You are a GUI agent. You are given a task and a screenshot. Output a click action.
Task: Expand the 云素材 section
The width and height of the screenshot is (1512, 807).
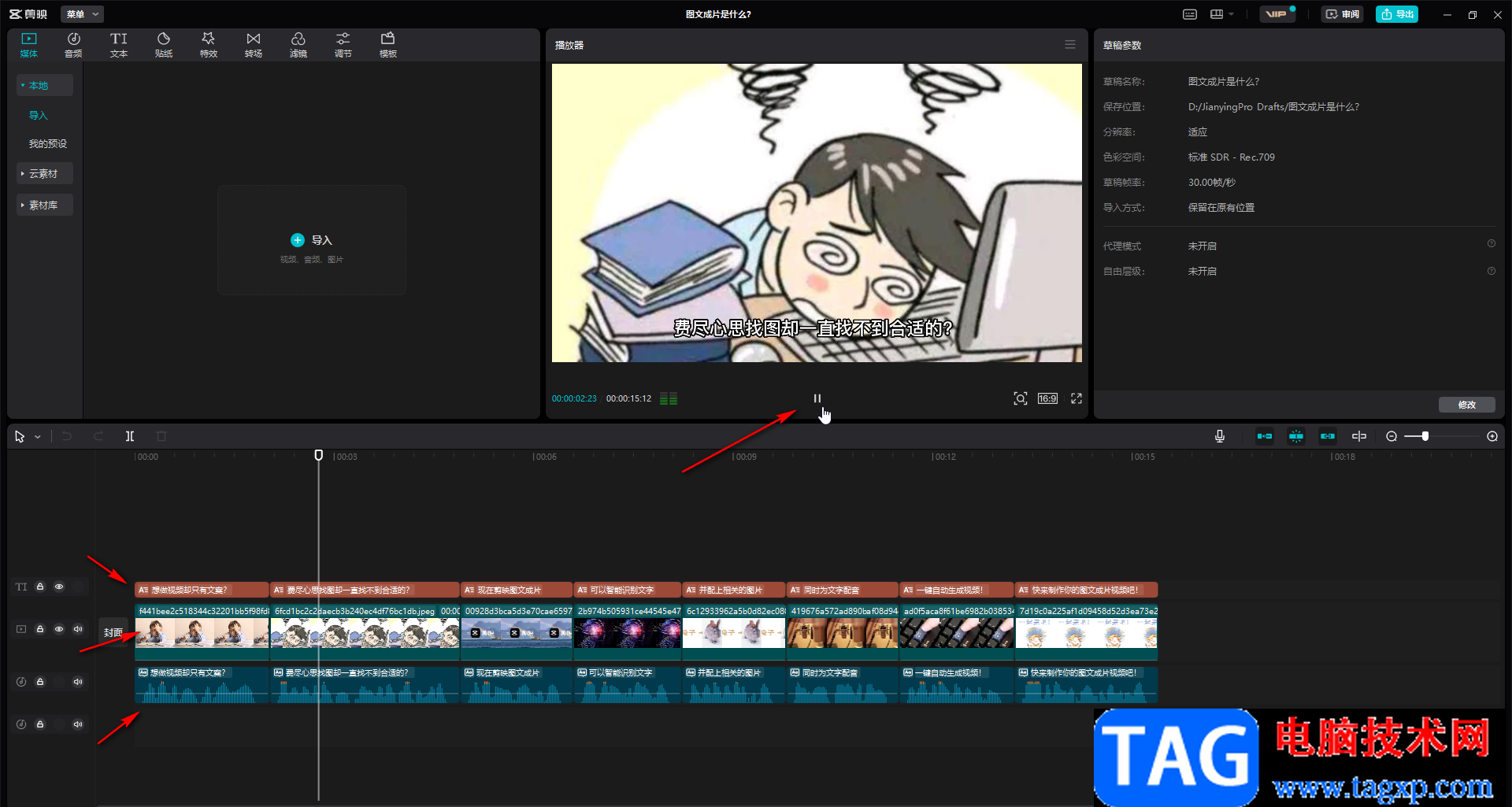pos(45,173)
